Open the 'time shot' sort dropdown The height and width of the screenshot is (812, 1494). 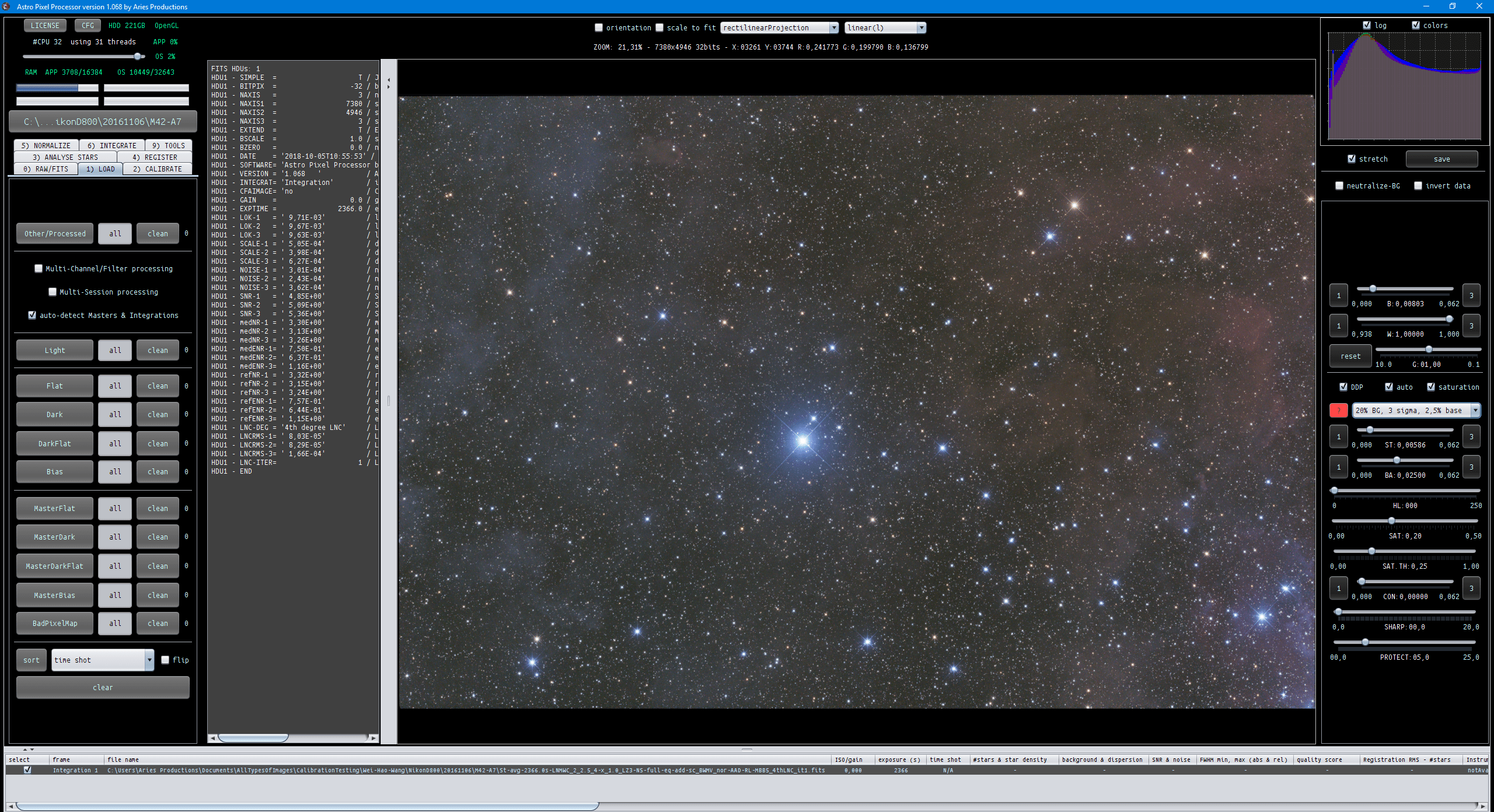[x=103, y=660]
